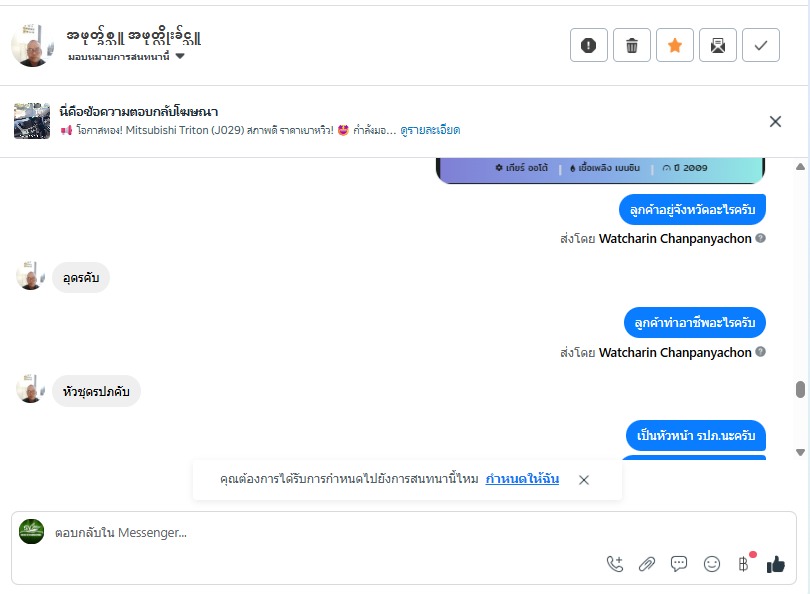Open the Mitsubishi Triton ad thumbnail

[x=32, y=121]
